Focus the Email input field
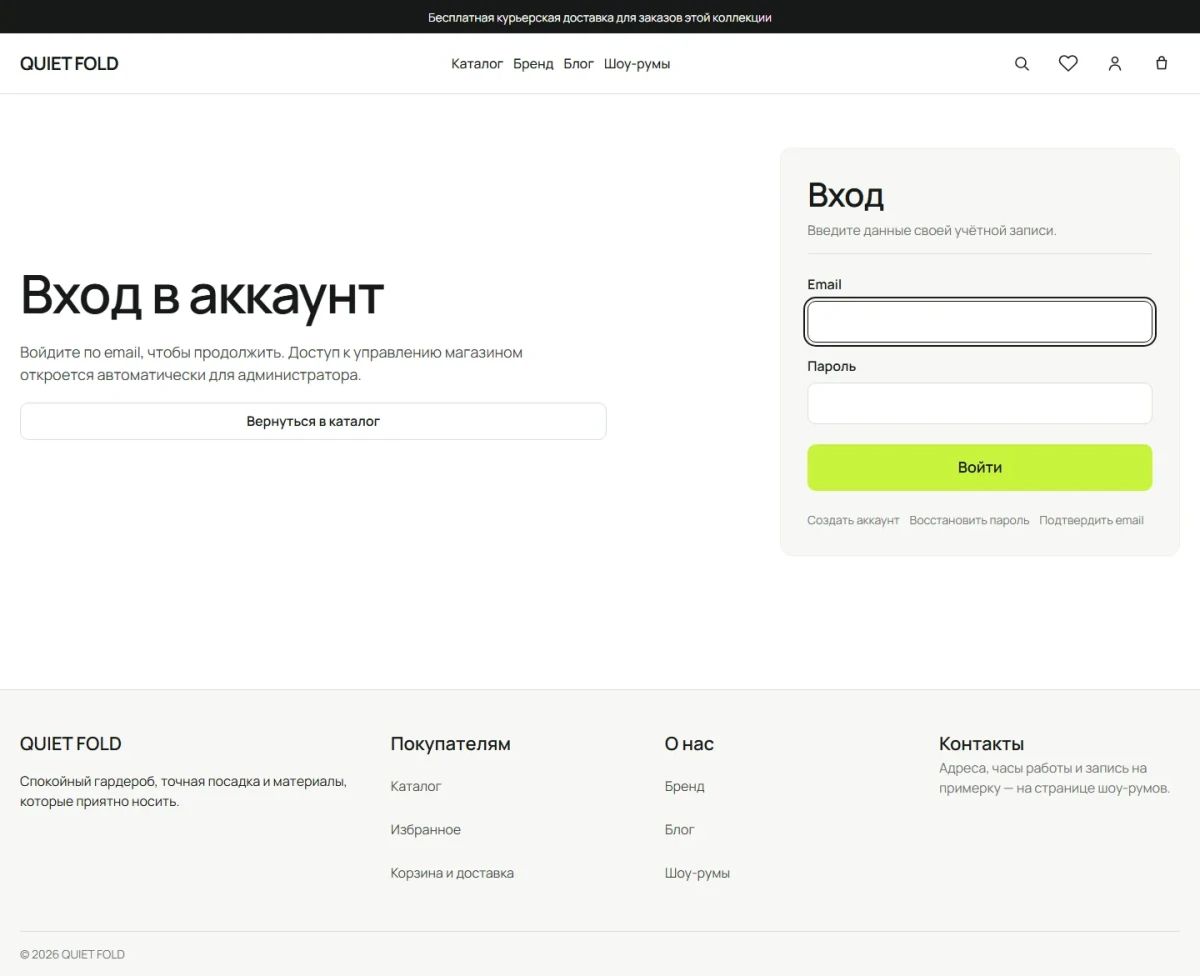The image size is (1200, 976). [980, 322]
